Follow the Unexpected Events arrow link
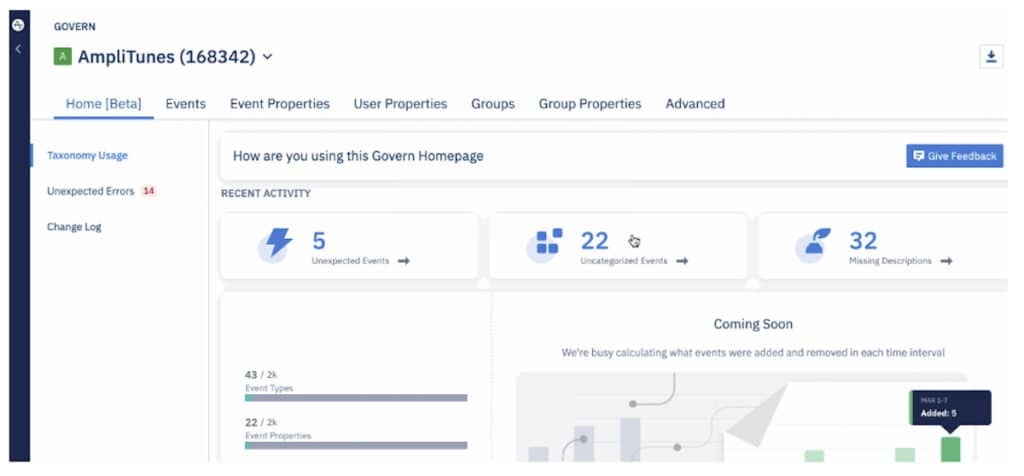 [404, 261]
